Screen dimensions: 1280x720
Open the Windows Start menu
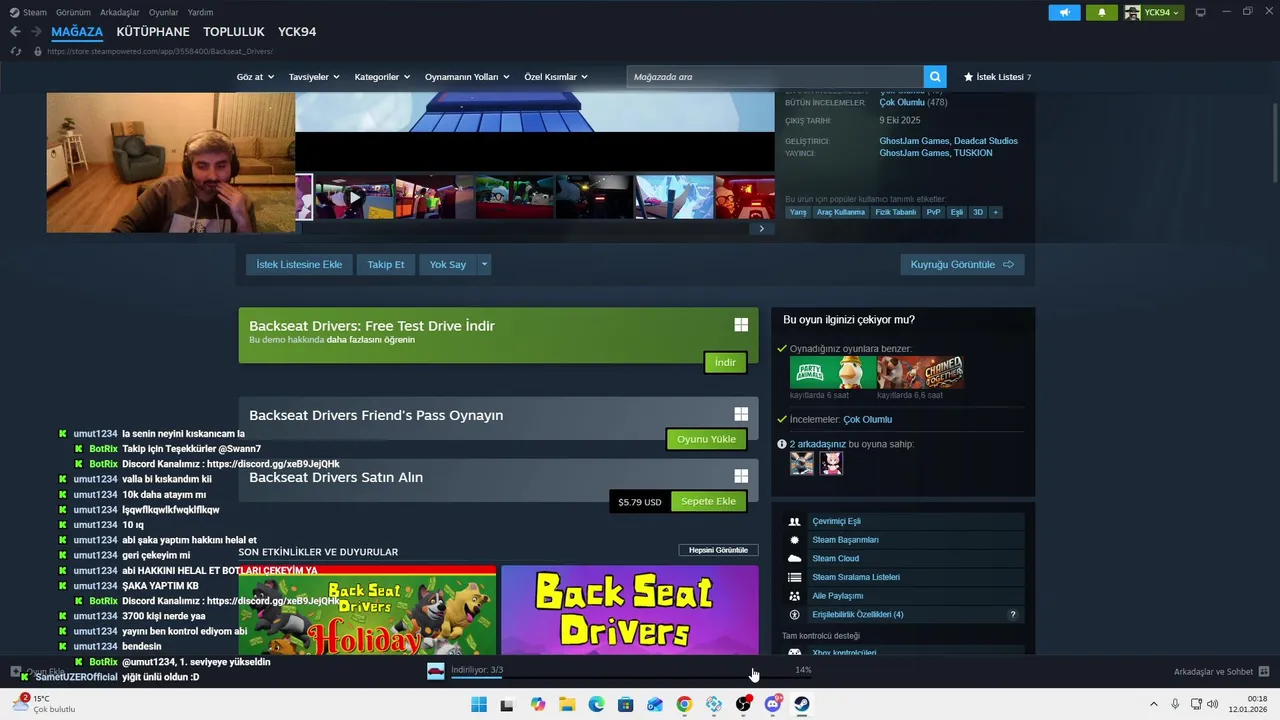tap(478, 704)
